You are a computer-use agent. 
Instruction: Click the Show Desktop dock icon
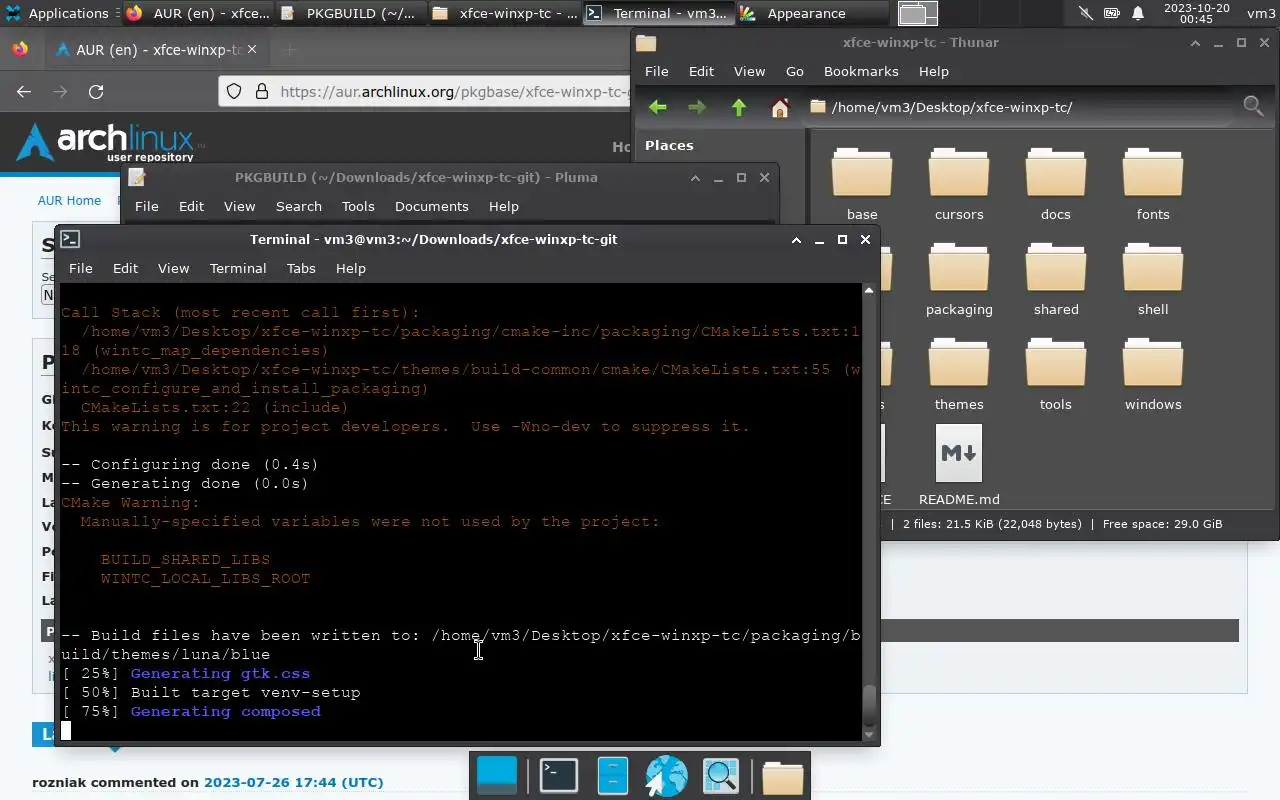point(497,776)
